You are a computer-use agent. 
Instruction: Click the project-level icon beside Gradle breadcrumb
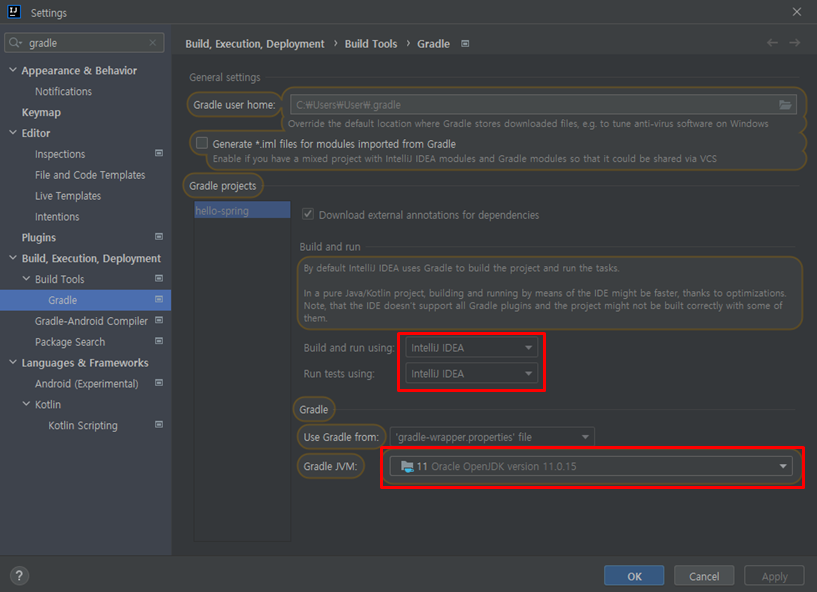[x=465, y=44]
